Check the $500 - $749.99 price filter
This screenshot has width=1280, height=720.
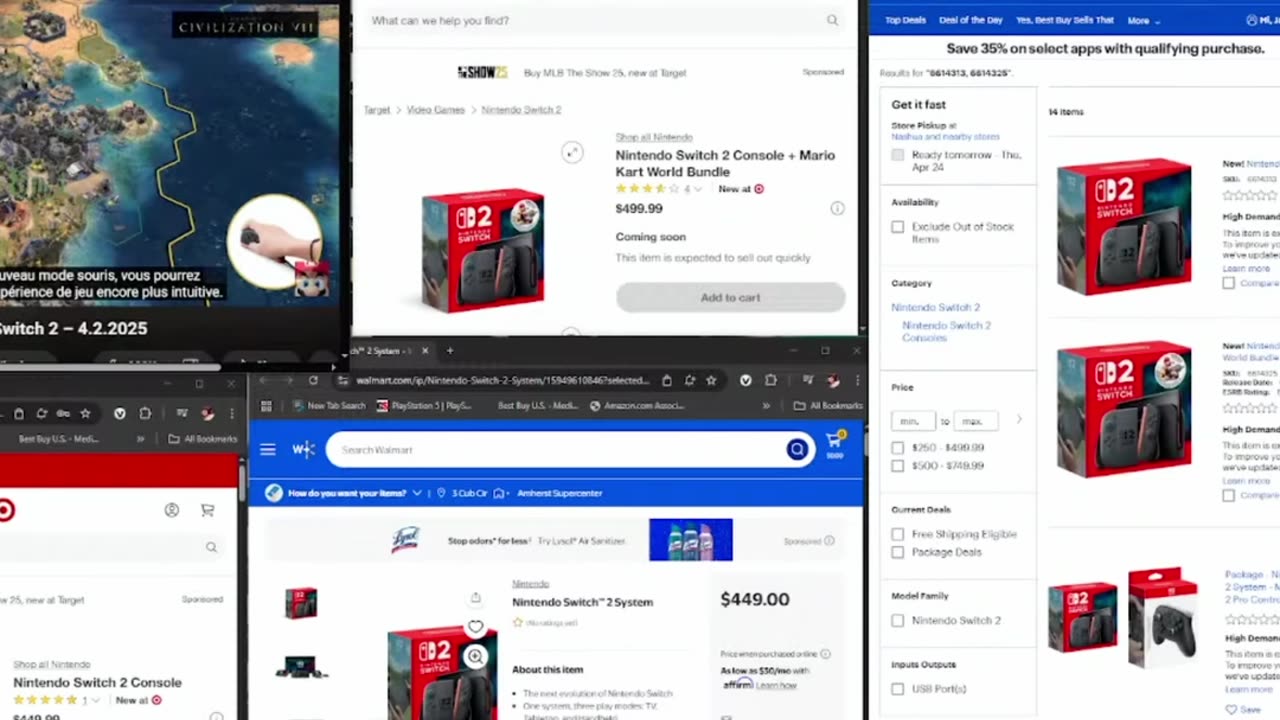coord(897,466)
